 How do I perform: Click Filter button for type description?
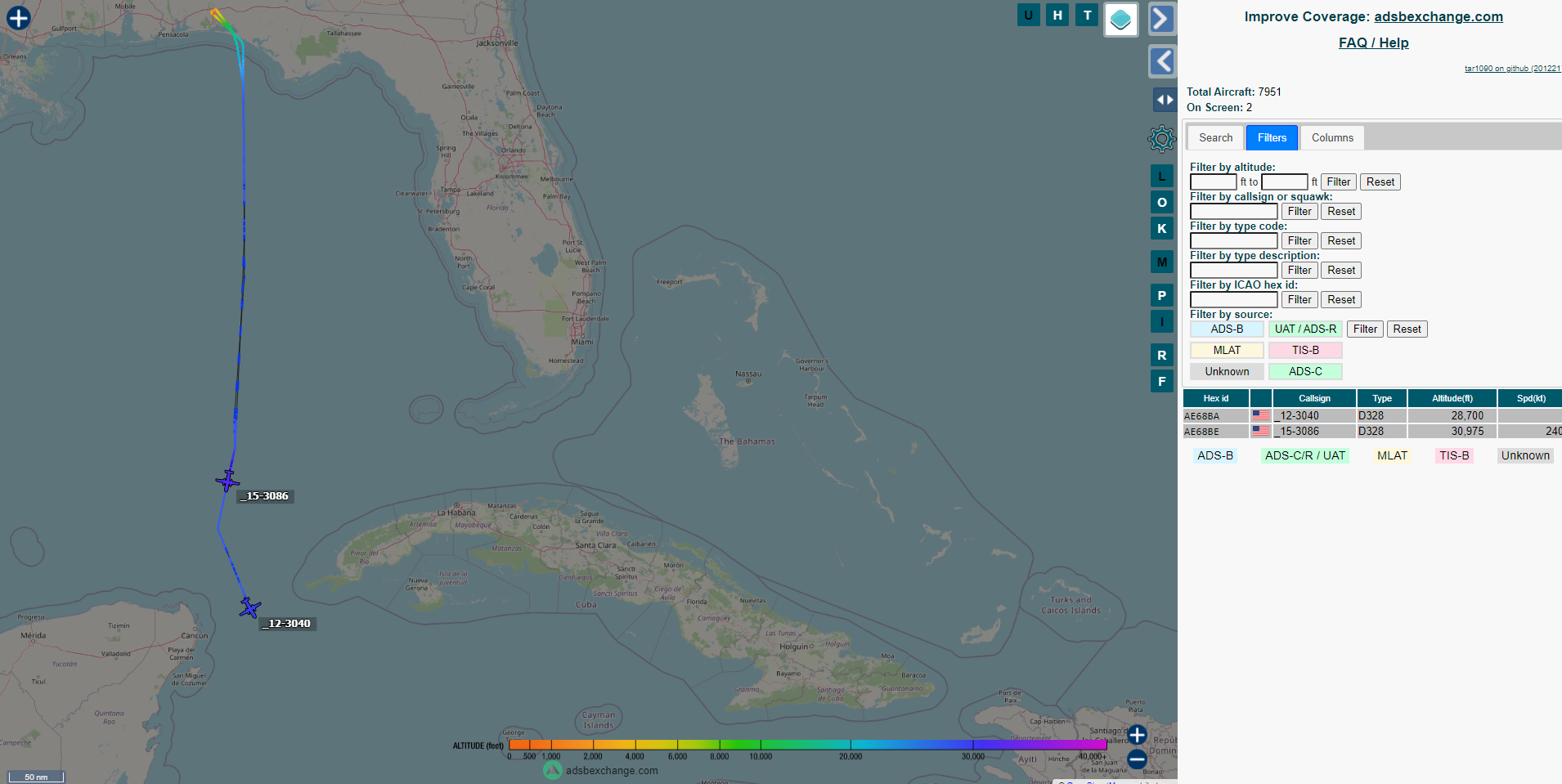(x=1299, y=270)
